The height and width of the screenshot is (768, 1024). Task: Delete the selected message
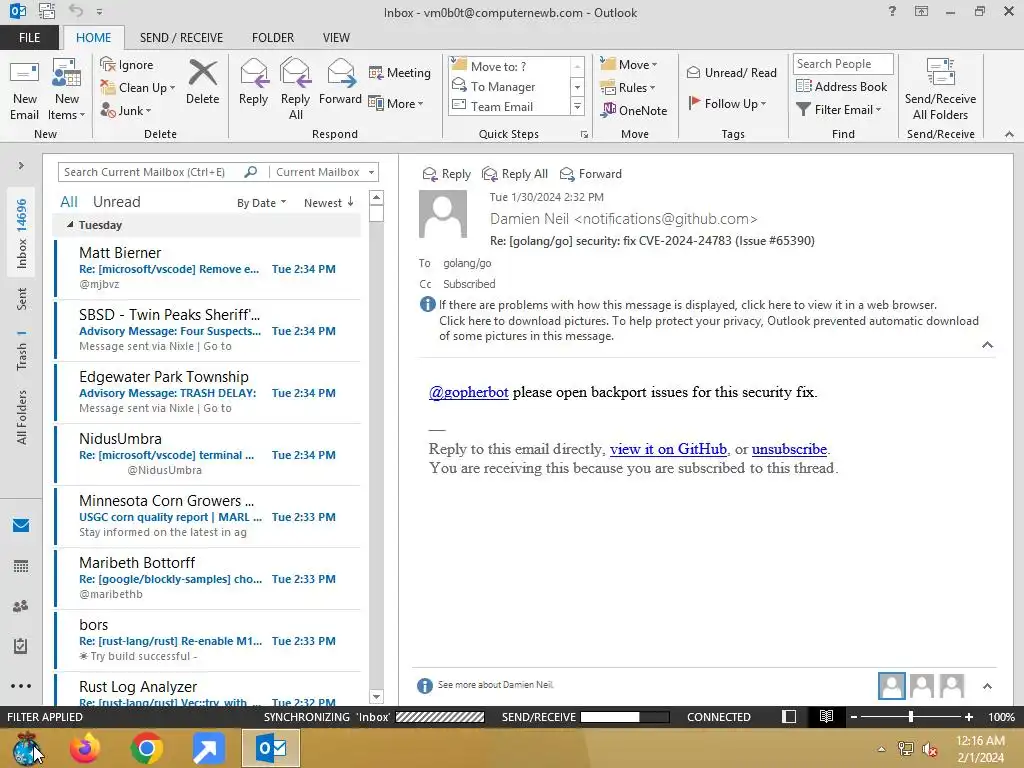pos(202,82)
